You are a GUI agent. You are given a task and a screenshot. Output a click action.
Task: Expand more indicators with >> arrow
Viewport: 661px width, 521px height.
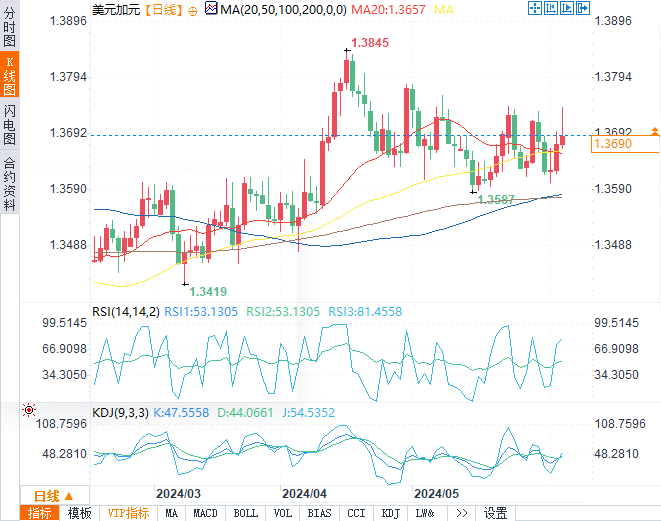point(462,513)
